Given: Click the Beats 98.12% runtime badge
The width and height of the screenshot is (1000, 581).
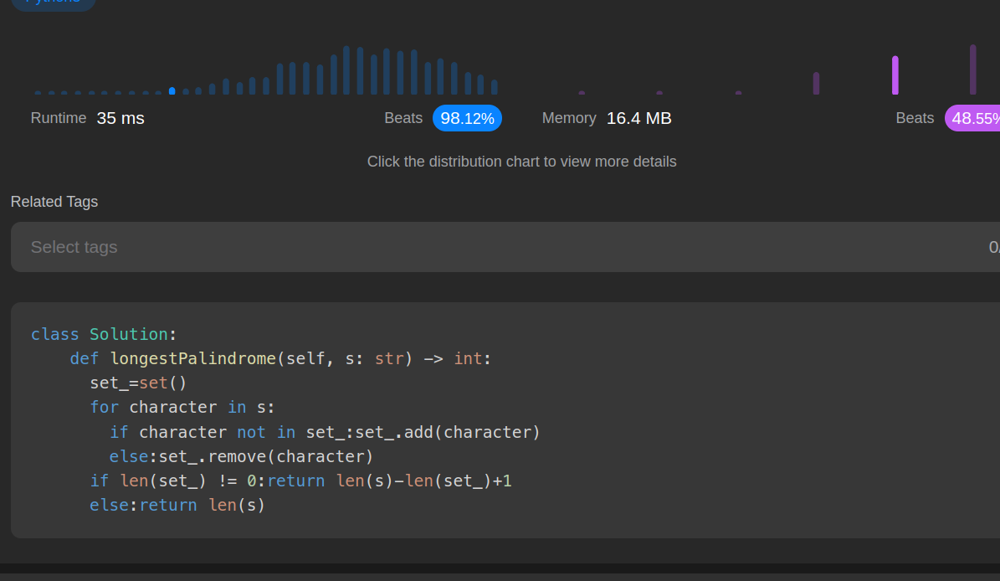Looking at the screenshot, I should click(467, 118).
